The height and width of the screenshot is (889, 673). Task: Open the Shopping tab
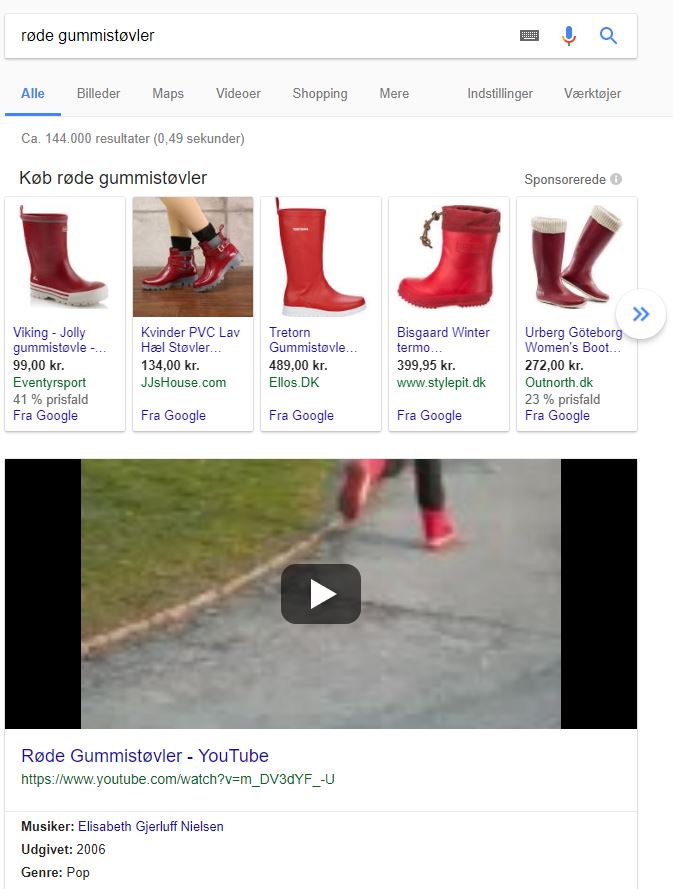click(320, 94)
